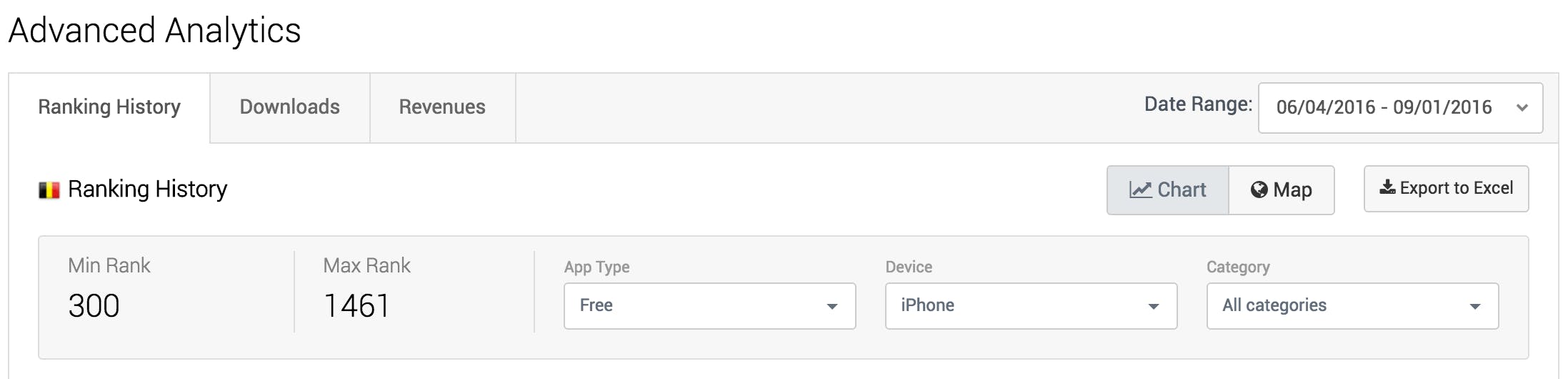Screen dimensions: 1568x379
Task: Click the App Type caret arrow
Action: pyautogui.click(x=832, y=307)
